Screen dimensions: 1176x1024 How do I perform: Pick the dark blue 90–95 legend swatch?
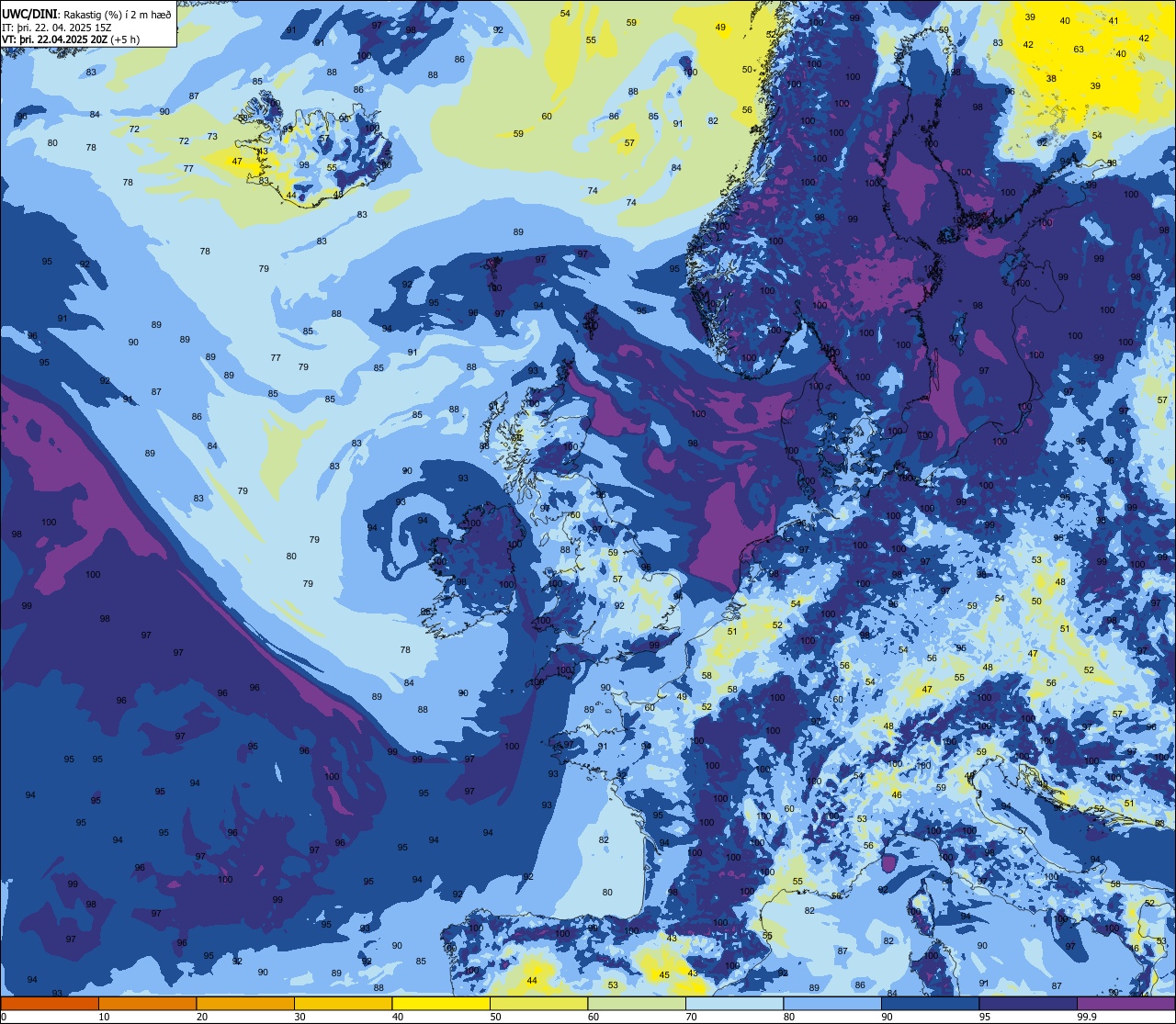click(930, 1003)
